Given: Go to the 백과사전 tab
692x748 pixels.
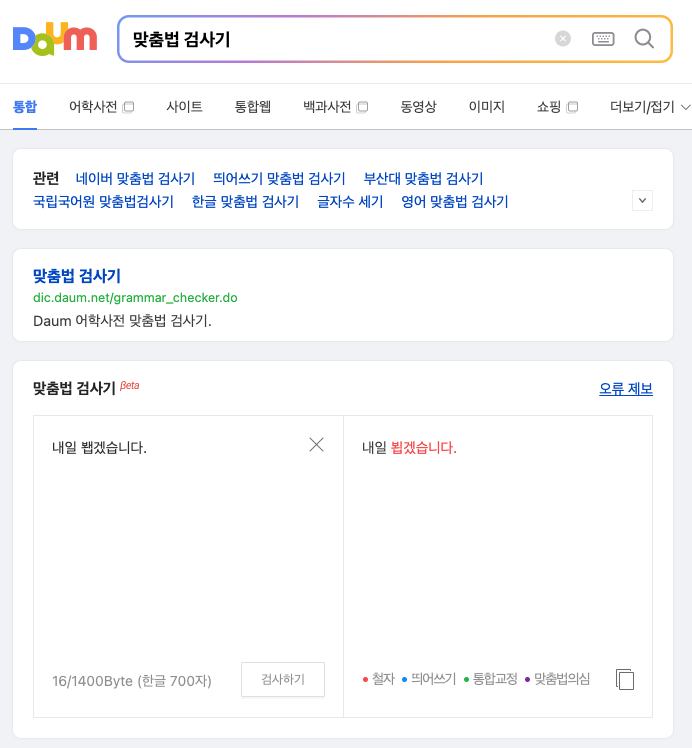Looking at the screenshot, I should (327, 106).
